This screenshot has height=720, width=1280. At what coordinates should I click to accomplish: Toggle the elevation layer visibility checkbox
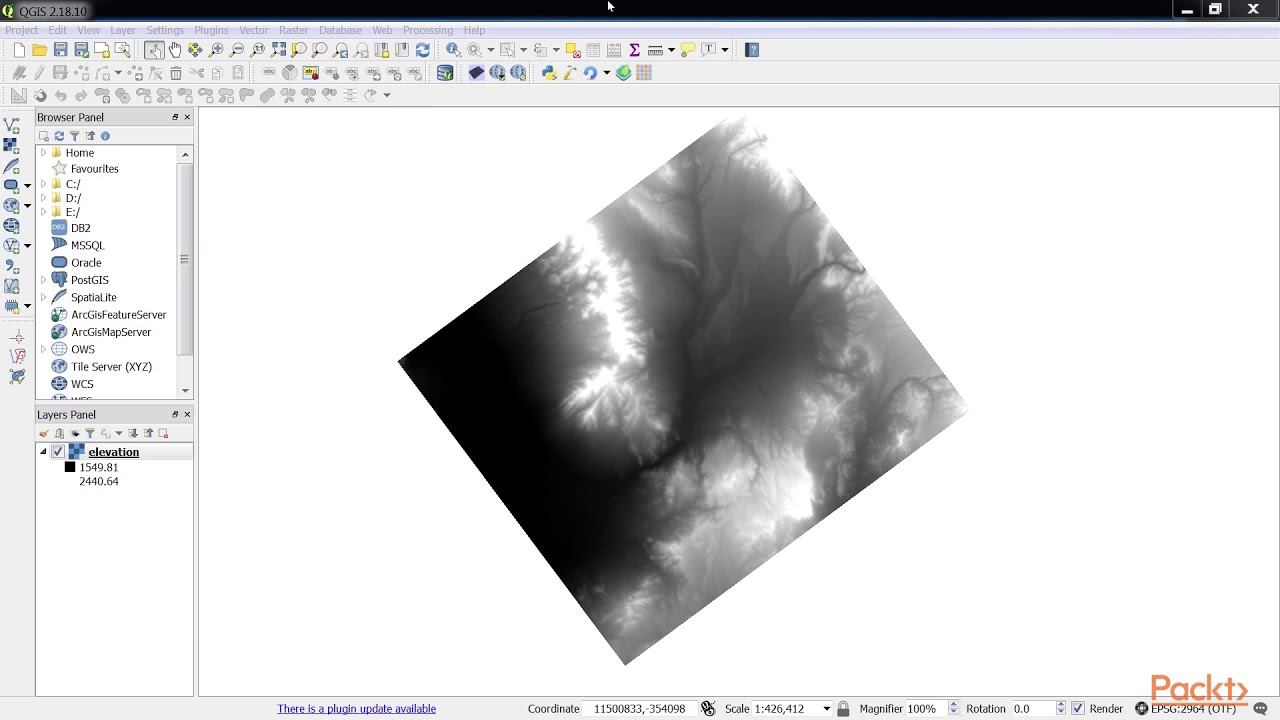pyautogui.click(x=58, y=452)
